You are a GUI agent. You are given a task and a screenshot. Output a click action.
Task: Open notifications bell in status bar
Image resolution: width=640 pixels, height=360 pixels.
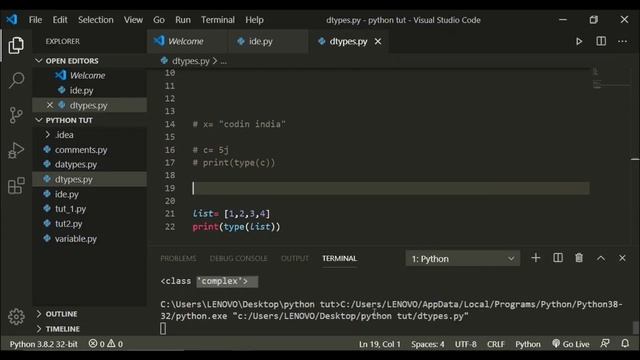625,344
